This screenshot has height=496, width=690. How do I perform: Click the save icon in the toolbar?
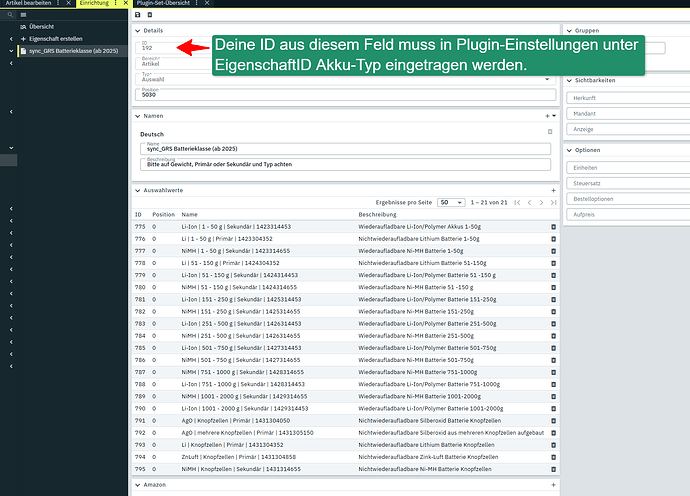[138, 15]
